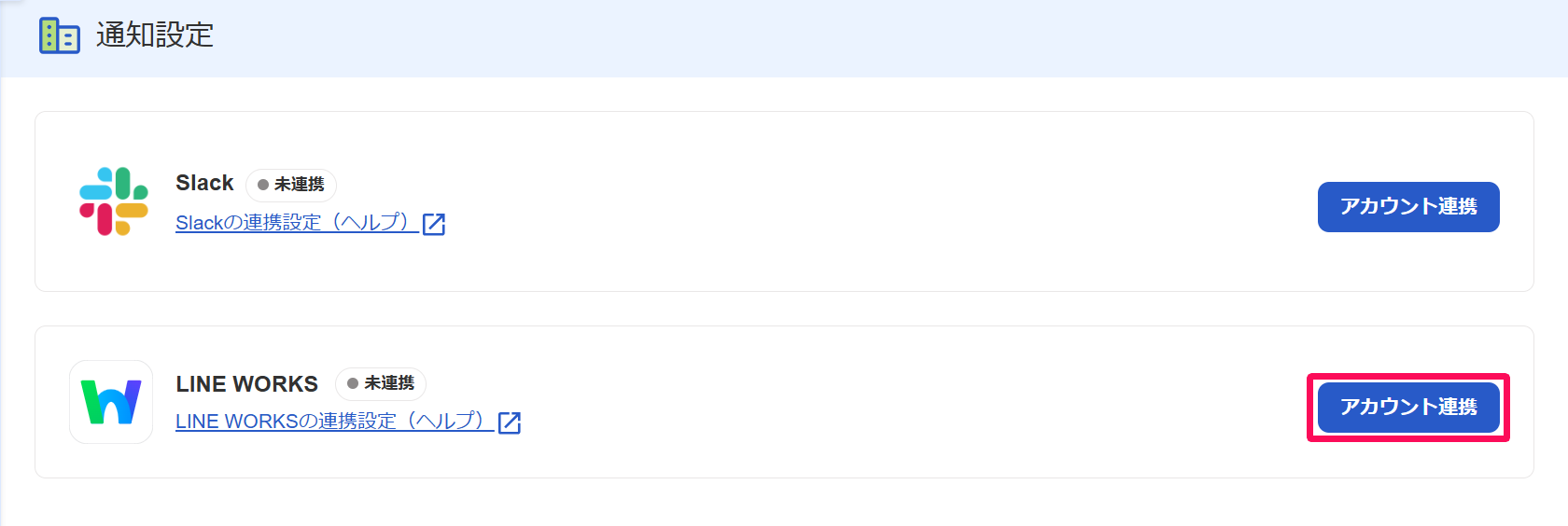Open the LINE WORKSの連携設定（ヘルプ）link
The width and height of the screenshot is (1568, 526).
(x=334, y=422)
